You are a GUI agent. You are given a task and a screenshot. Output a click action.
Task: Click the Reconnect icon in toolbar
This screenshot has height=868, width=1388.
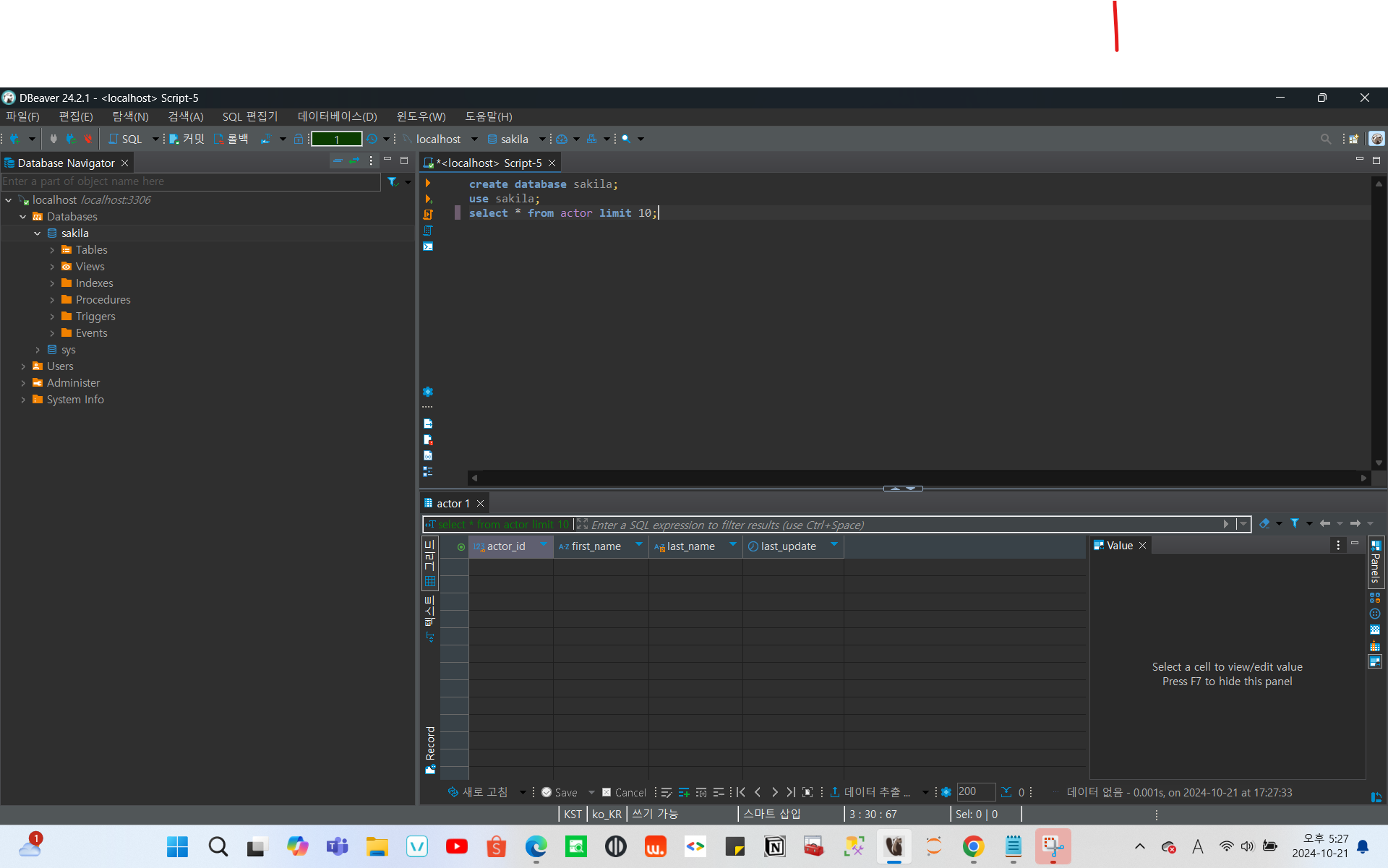(71, 139)
